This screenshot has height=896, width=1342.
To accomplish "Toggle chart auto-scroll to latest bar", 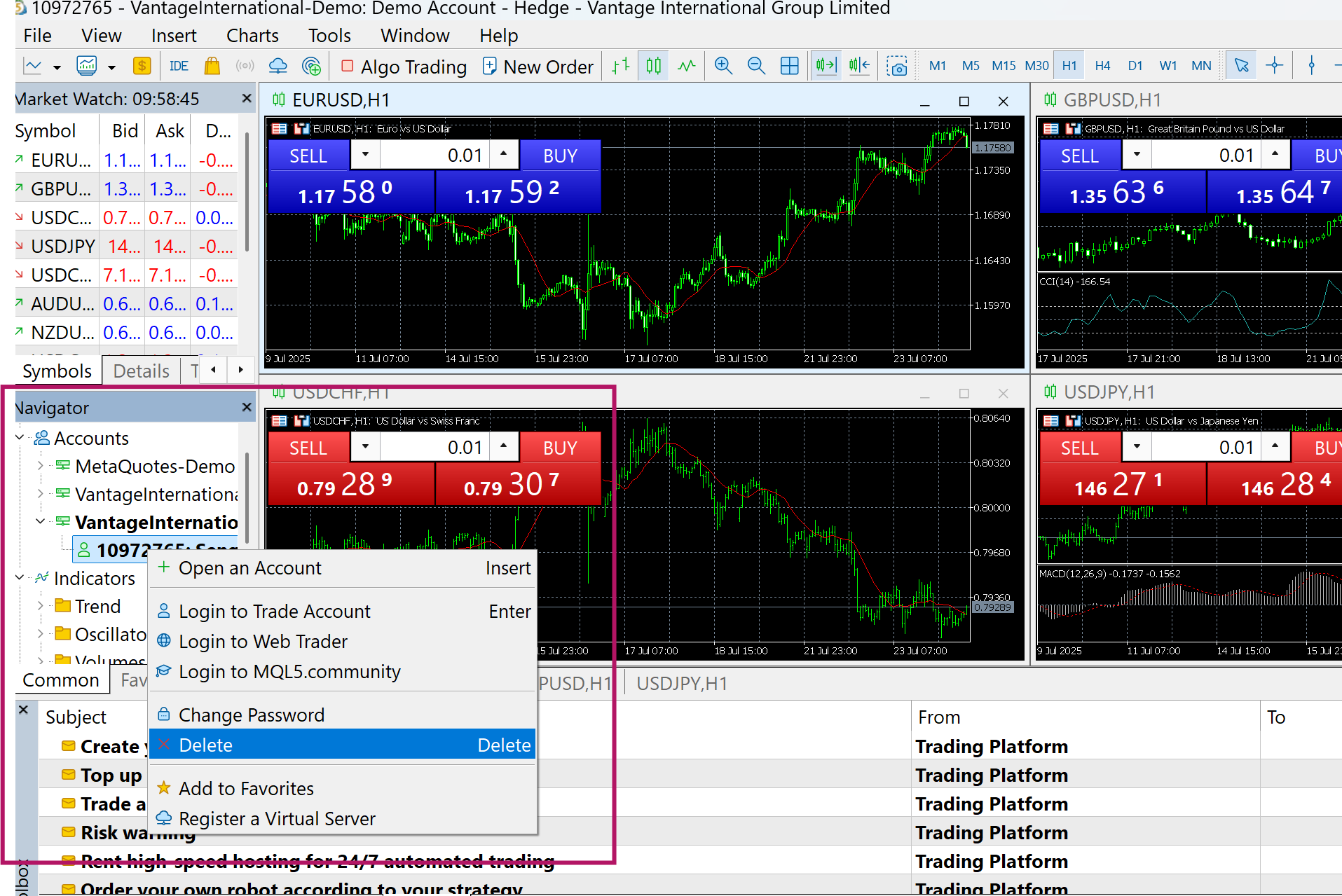I will [826, 67].
